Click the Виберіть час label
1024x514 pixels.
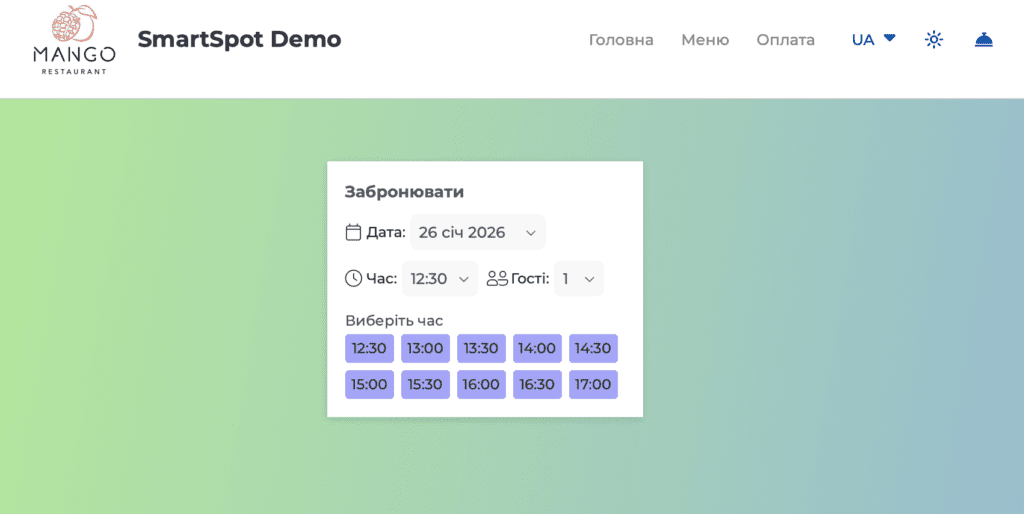394,321
